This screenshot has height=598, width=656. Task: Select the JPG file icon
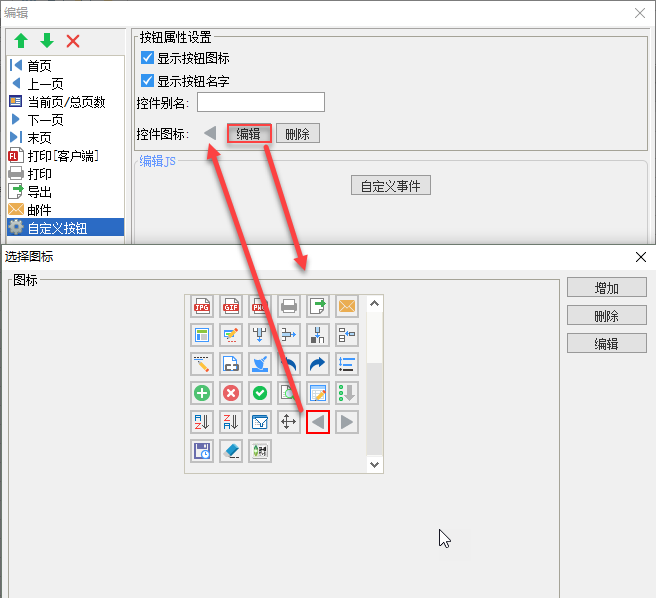point(202,306)
